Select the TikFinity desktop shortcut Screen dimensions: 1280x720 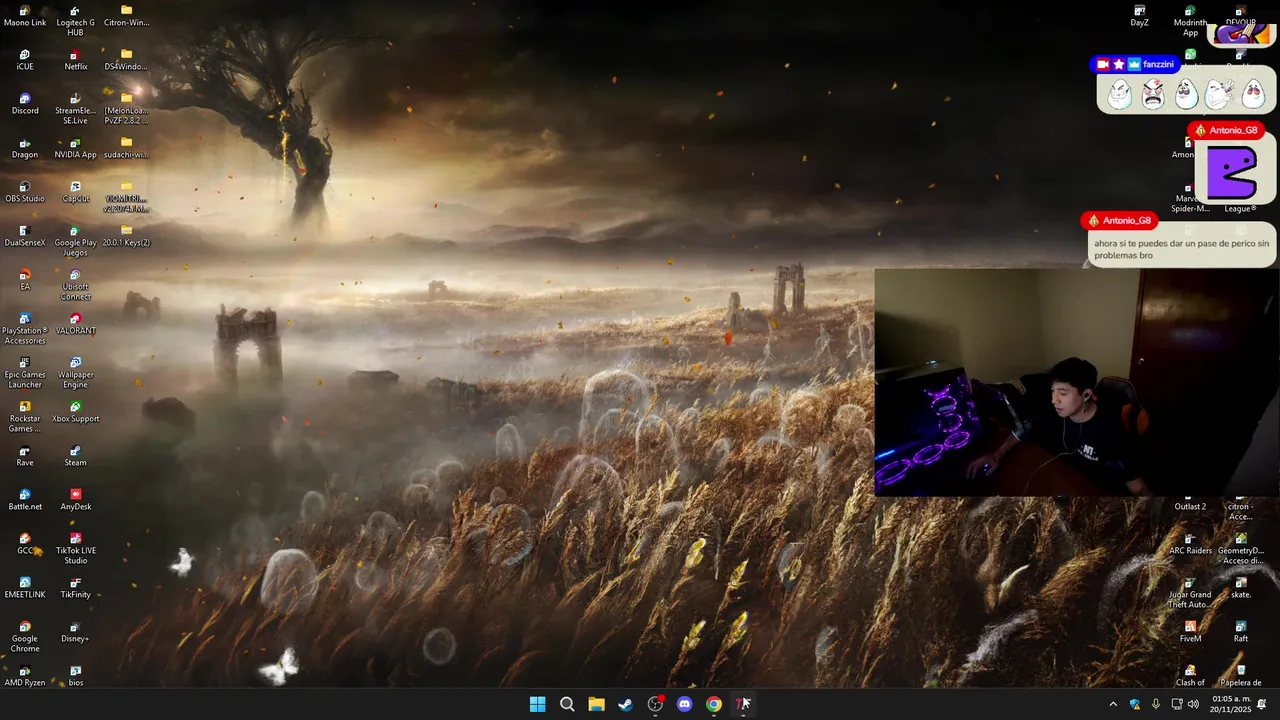pyautogui.click(x=75, y=588)
